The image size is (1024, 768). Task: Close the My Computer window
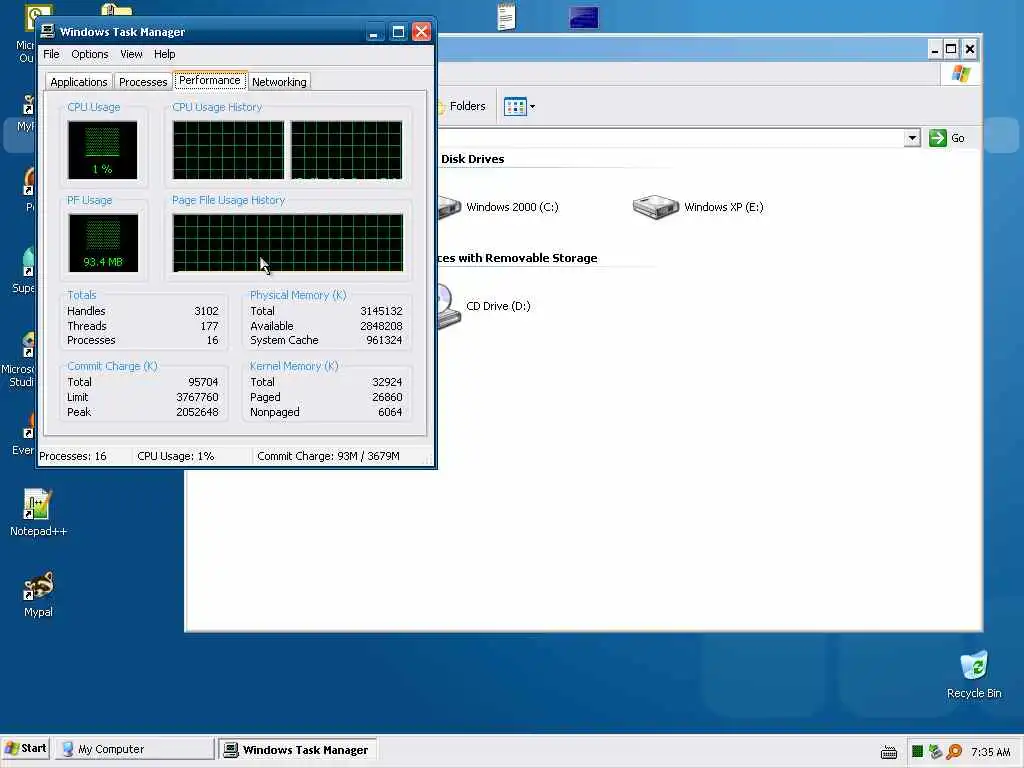click(970, 49)
